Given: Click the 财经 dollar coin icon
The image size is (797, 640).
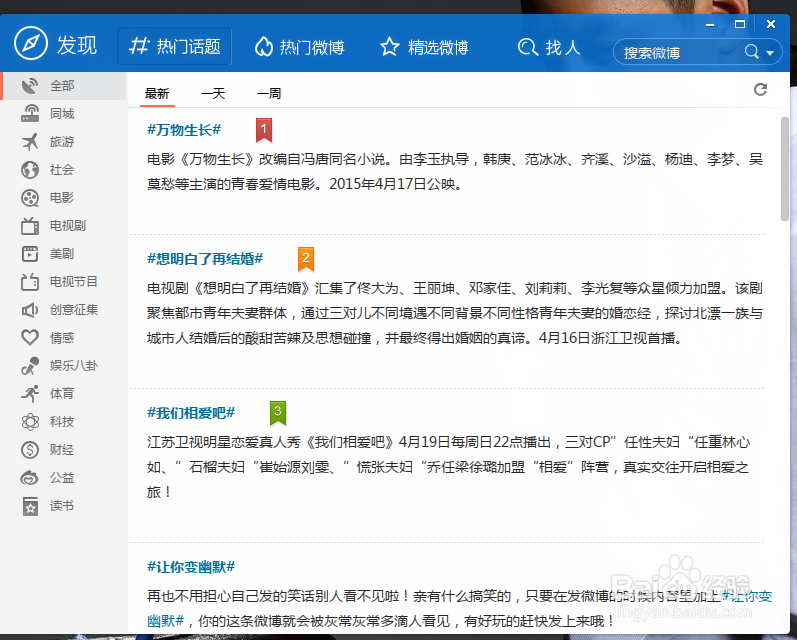Looking at the screenshot, I should coord(30,449).
